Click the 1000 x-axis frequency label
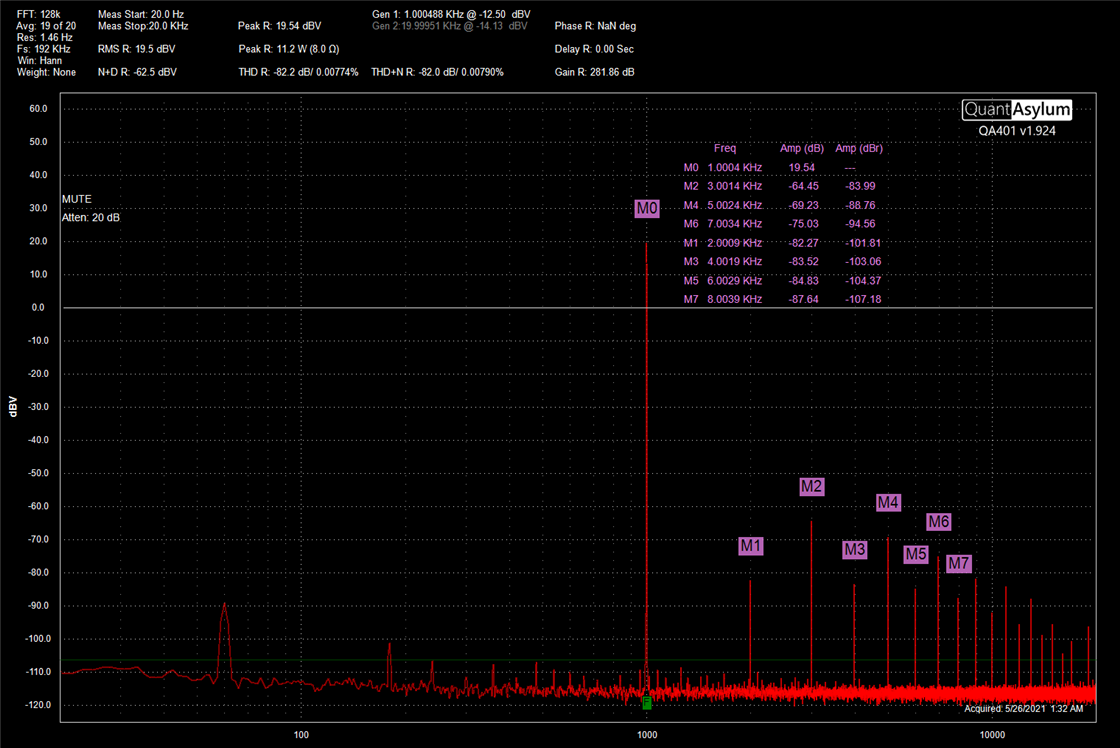The image size is (1120, 748). 646,734
